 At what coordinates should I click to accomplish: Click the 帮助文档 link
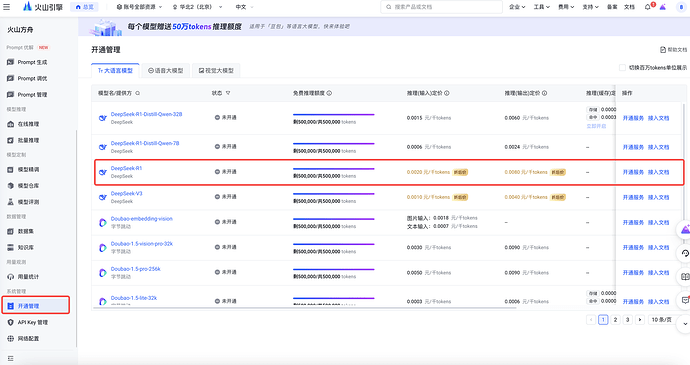click(673, 50)
